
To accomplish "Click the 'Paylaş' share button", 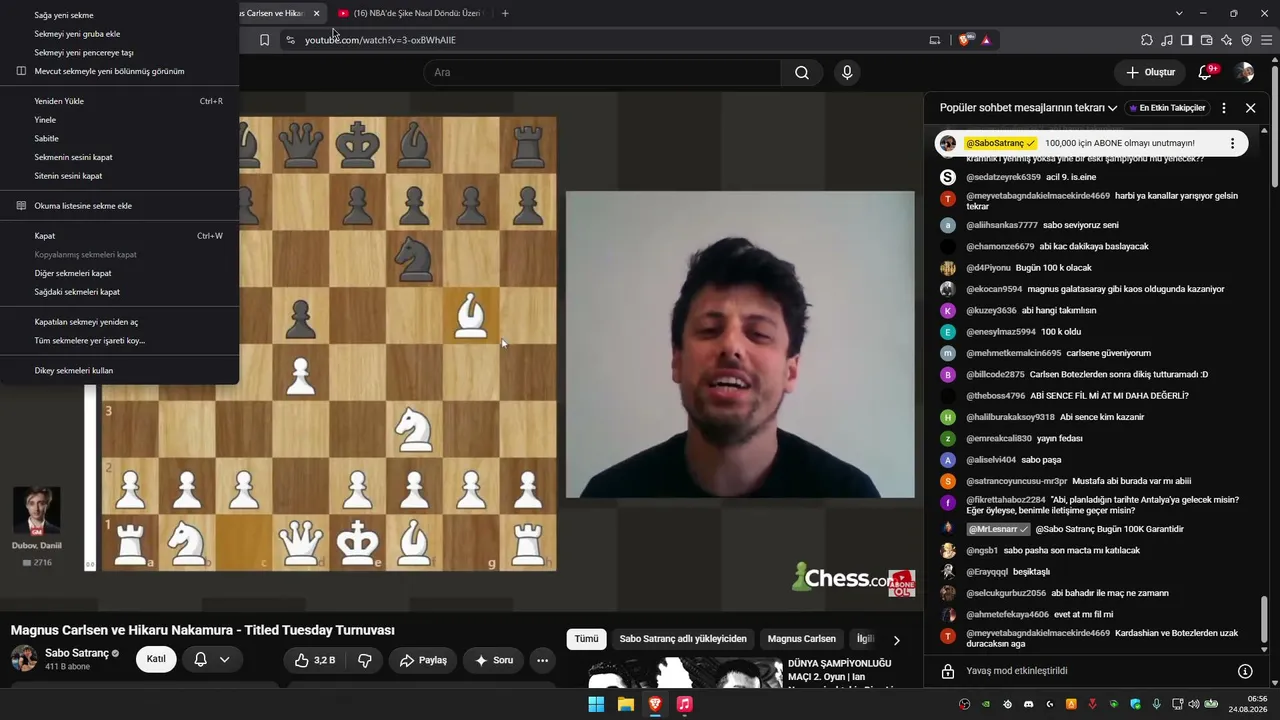I will pos(423,660).
